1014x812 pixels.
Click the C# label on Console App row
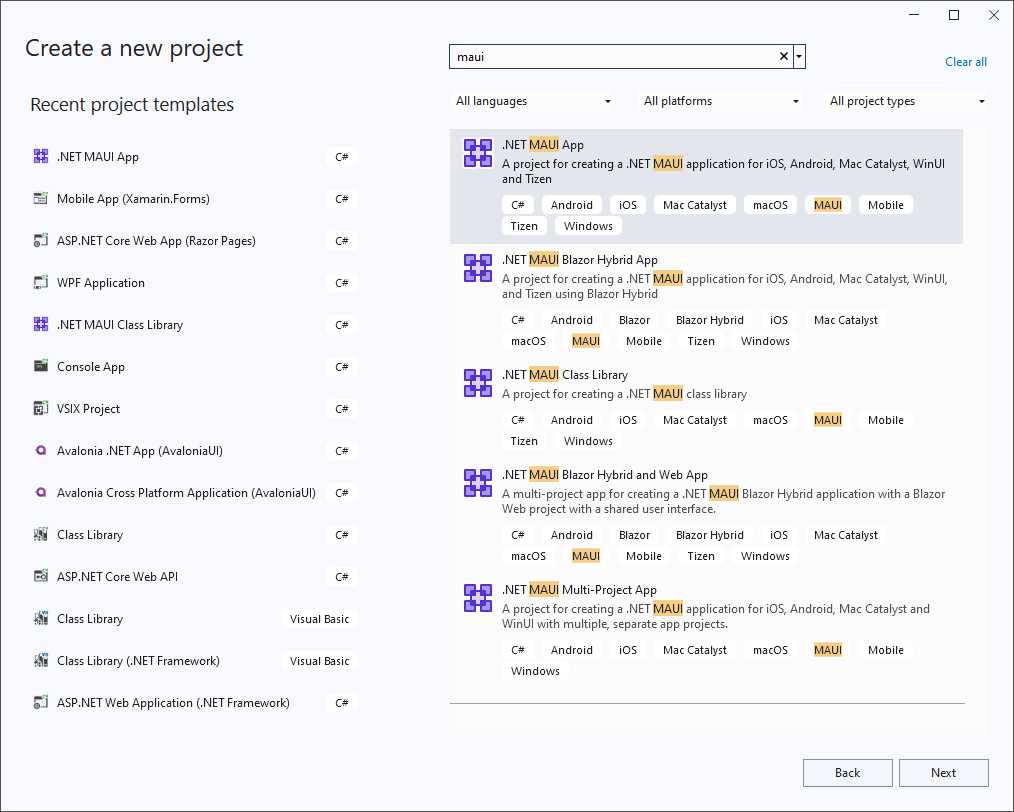point(341,367)
